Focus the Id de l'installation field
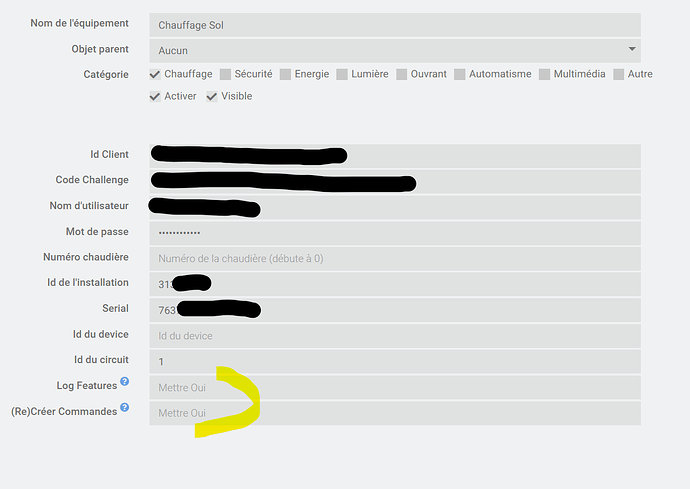Viewport: 690px width, 489px height. pos(395,284)
